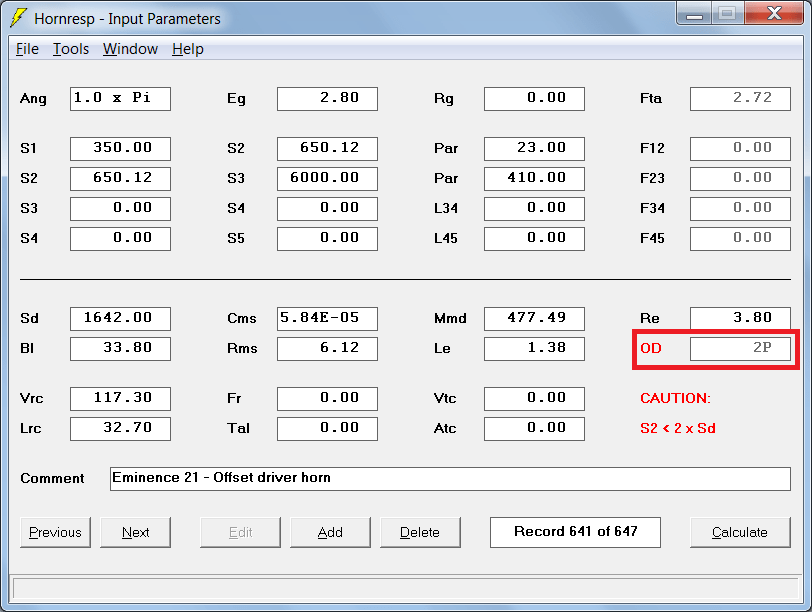
Task: Open the File menu
Action: [27, 49]
